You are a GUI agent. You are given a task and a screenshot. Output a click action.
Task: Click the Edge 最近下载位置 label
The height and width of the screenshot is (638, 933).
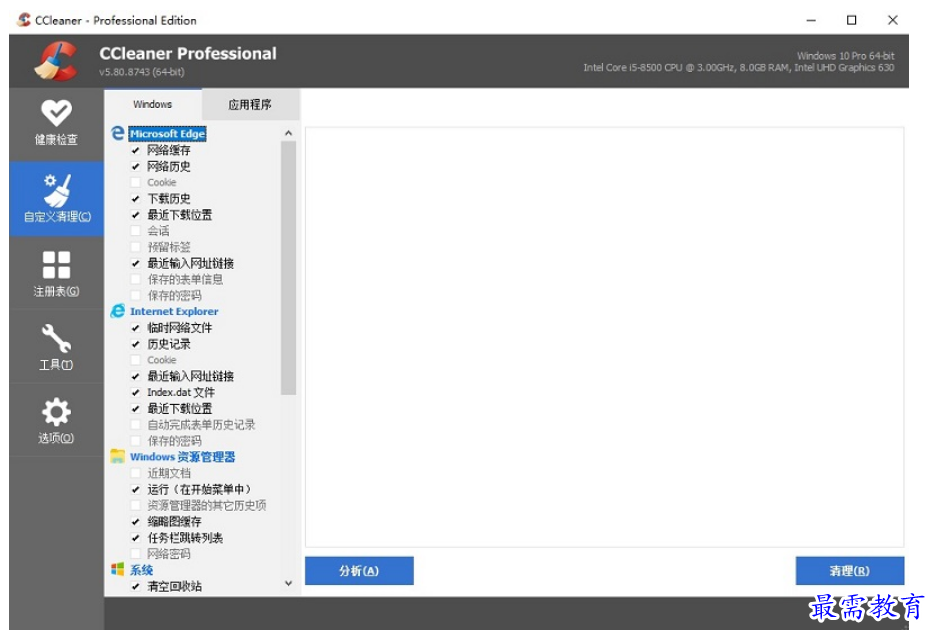(x=180, y=215)
